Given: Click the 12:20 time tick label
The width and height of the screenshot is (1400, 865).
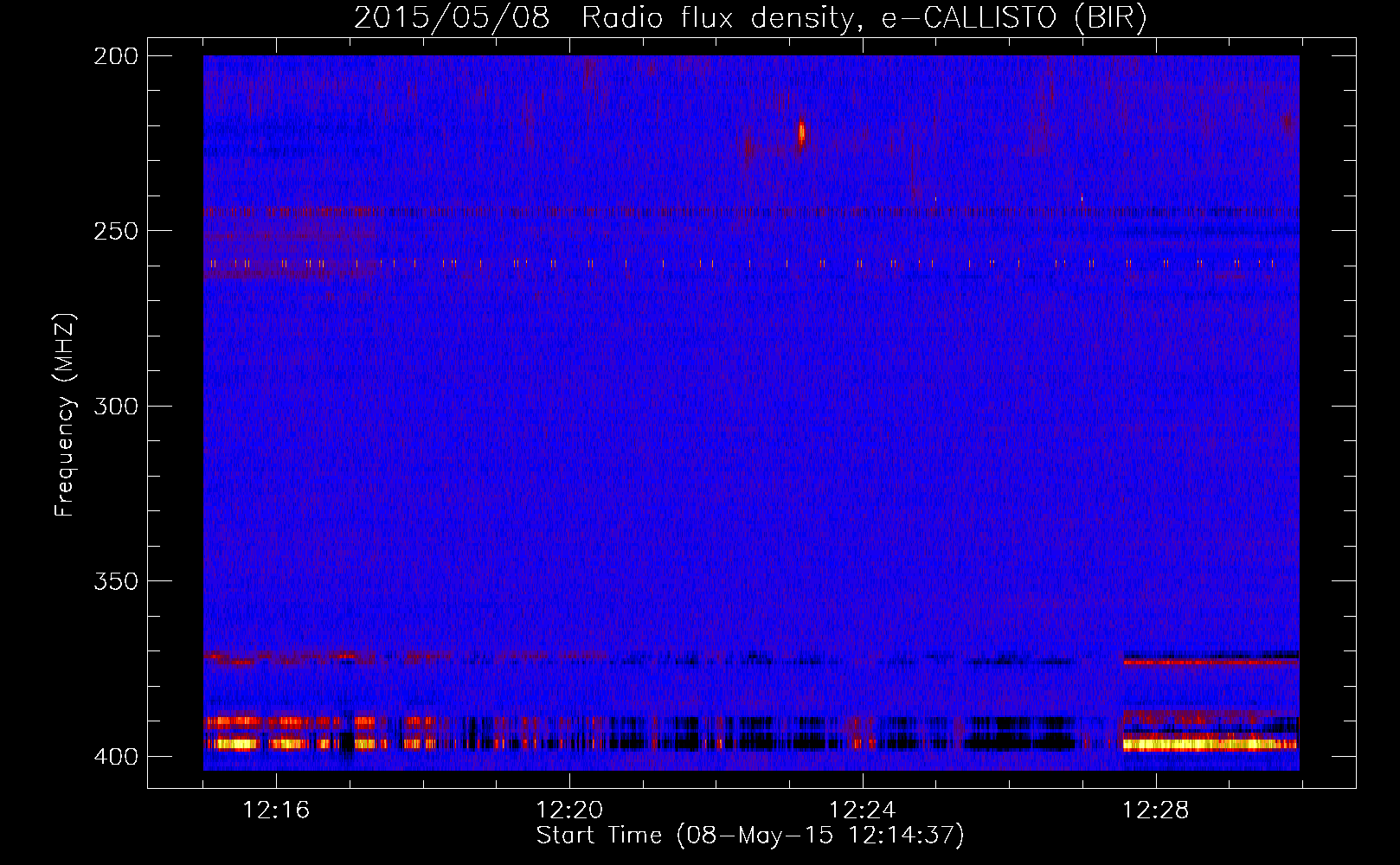Looking at the screenshot, I should click(x=569, y=811).
